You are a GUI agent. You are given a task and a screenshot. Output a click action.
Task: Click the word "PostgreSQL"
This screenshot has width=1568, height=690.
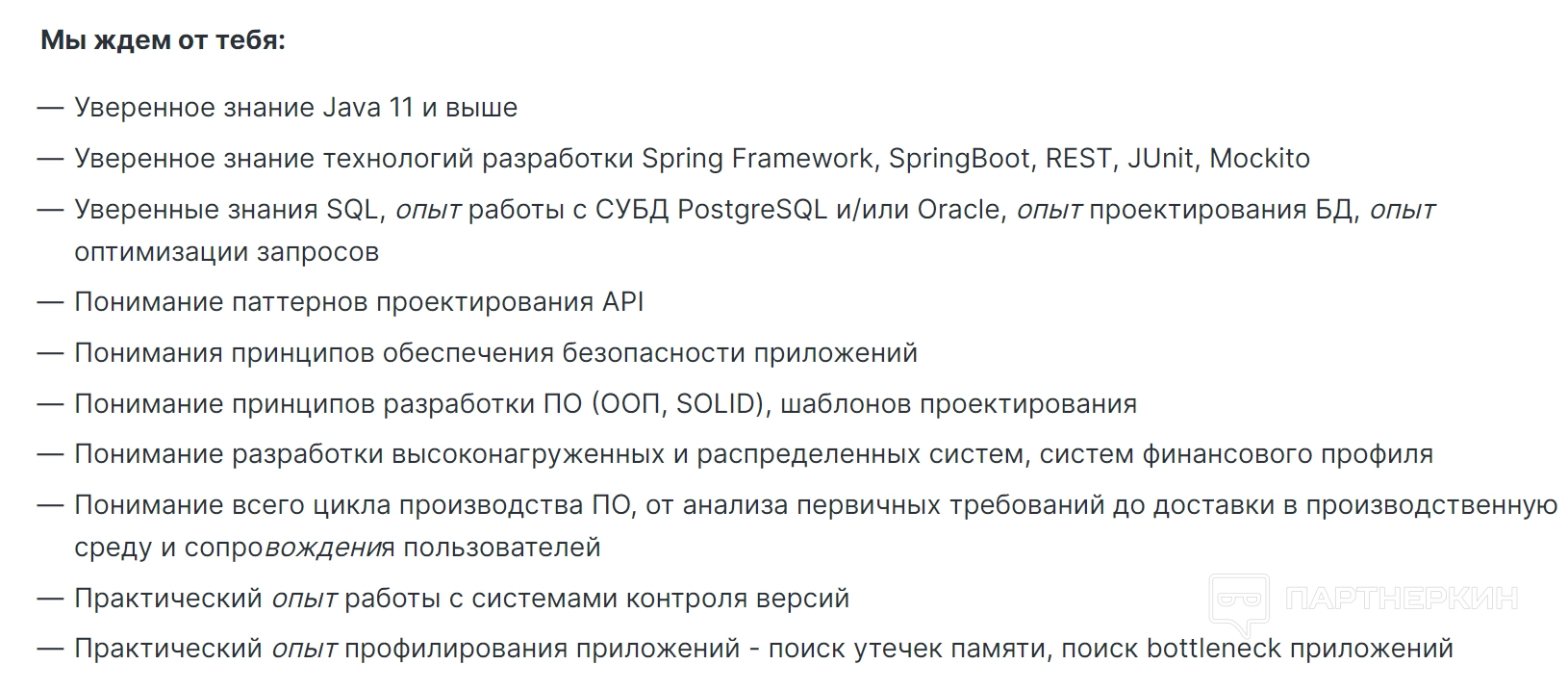[752, 209]
